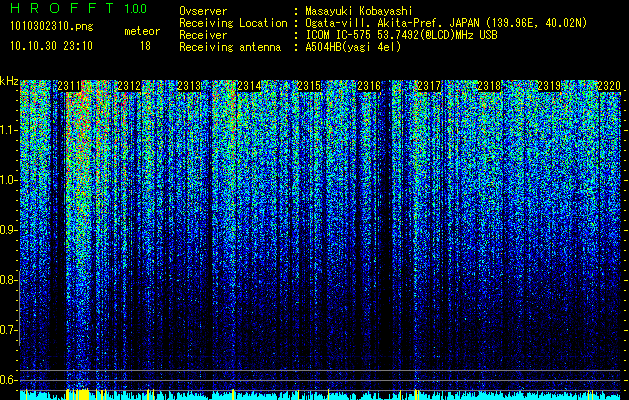Click the meteor count value 18
This screenshot has height=400, width=629.
tap(145, 46)
